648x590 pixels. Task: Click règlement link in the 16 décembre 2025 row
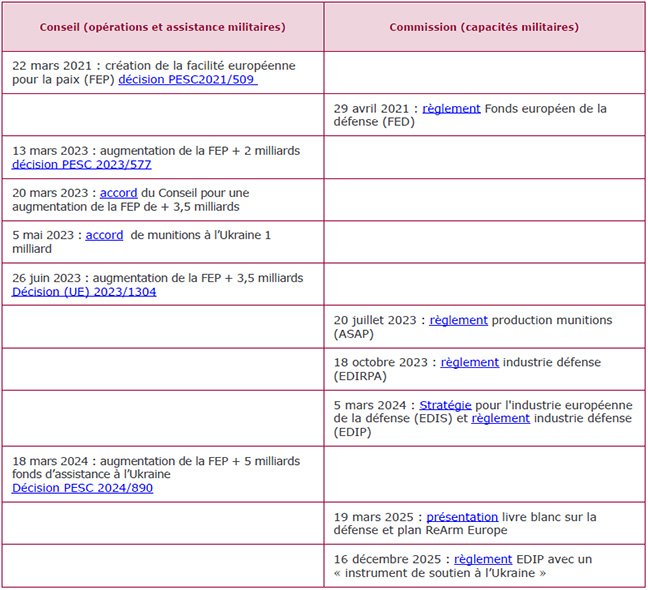483,559
